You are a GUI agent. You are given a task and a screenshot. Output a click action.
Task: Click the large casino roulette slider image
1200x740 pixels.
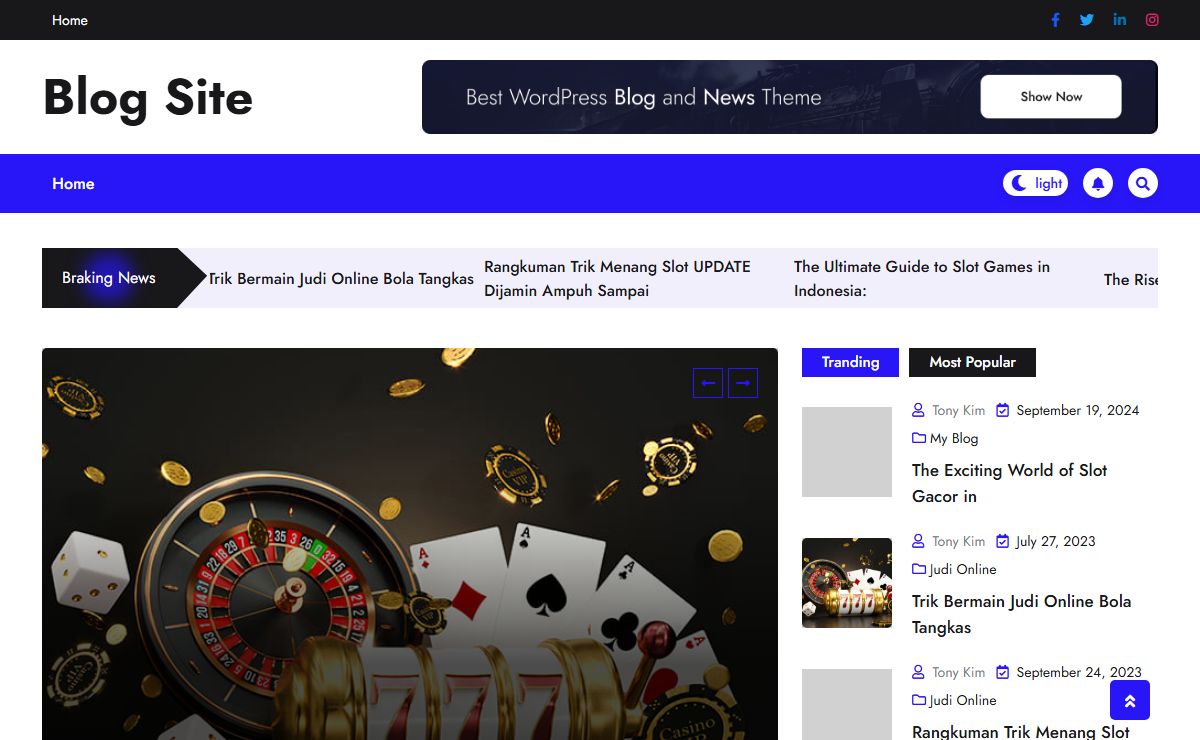pos(410,544)
